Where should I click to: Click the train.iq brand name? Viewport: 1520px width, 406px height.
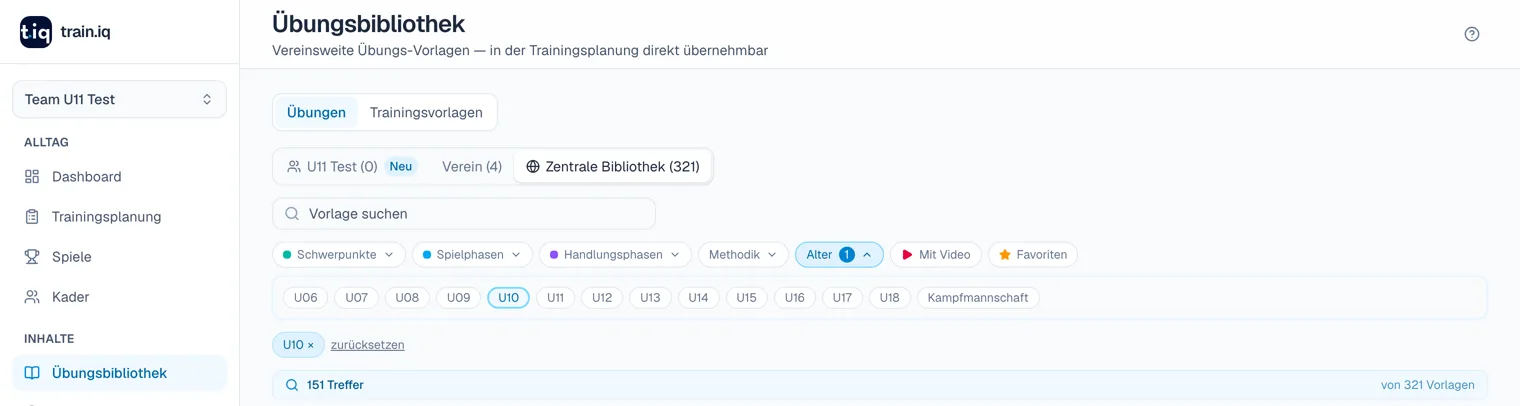tap(85, 32)
